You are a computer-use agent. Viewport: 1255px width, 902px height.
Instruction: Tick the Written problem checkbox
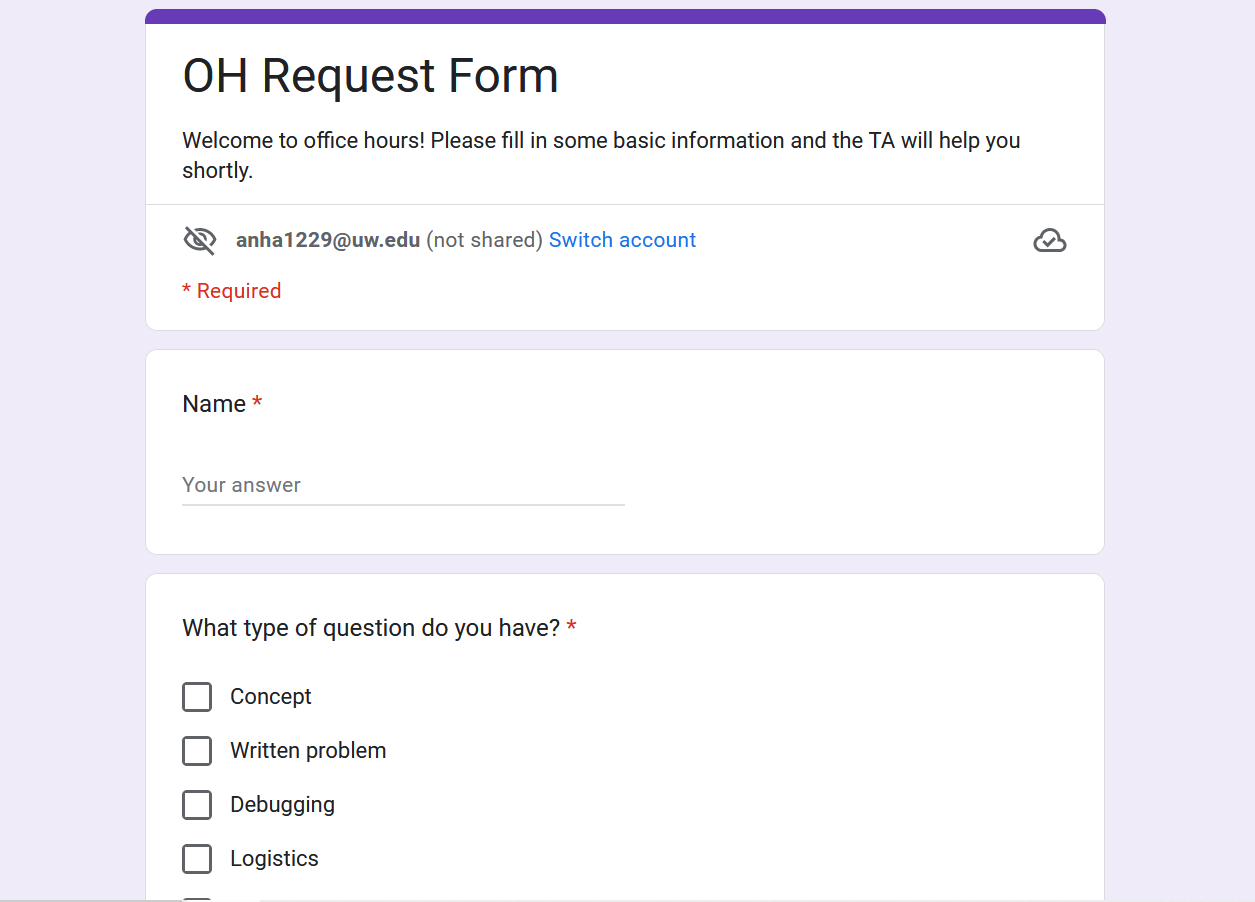pos(197,751)
